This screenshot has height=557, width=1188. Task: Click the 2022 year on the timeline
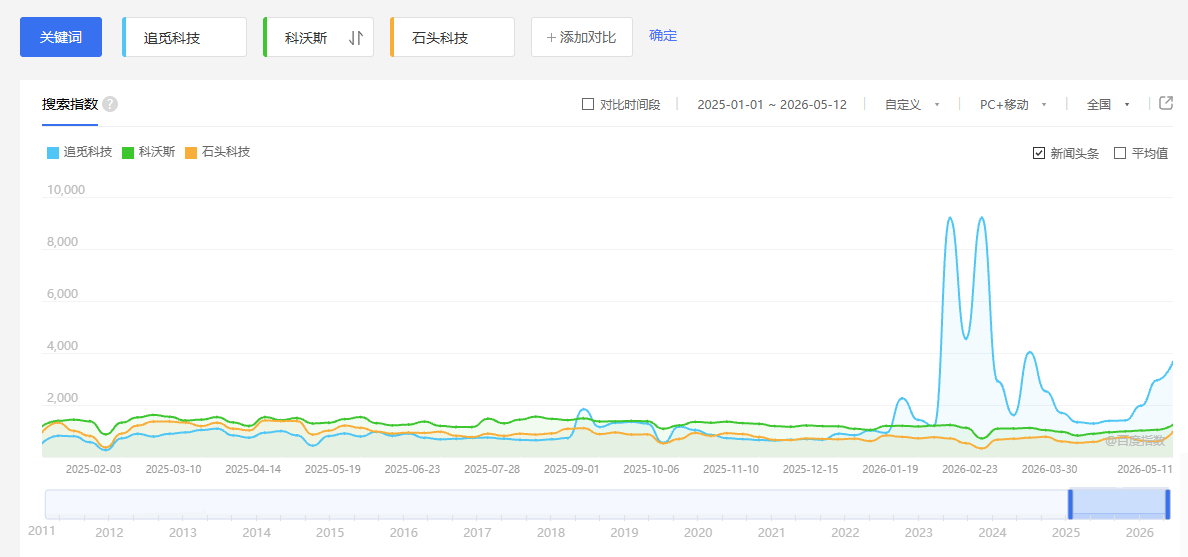pyautogui.click(x=844, y=533)
